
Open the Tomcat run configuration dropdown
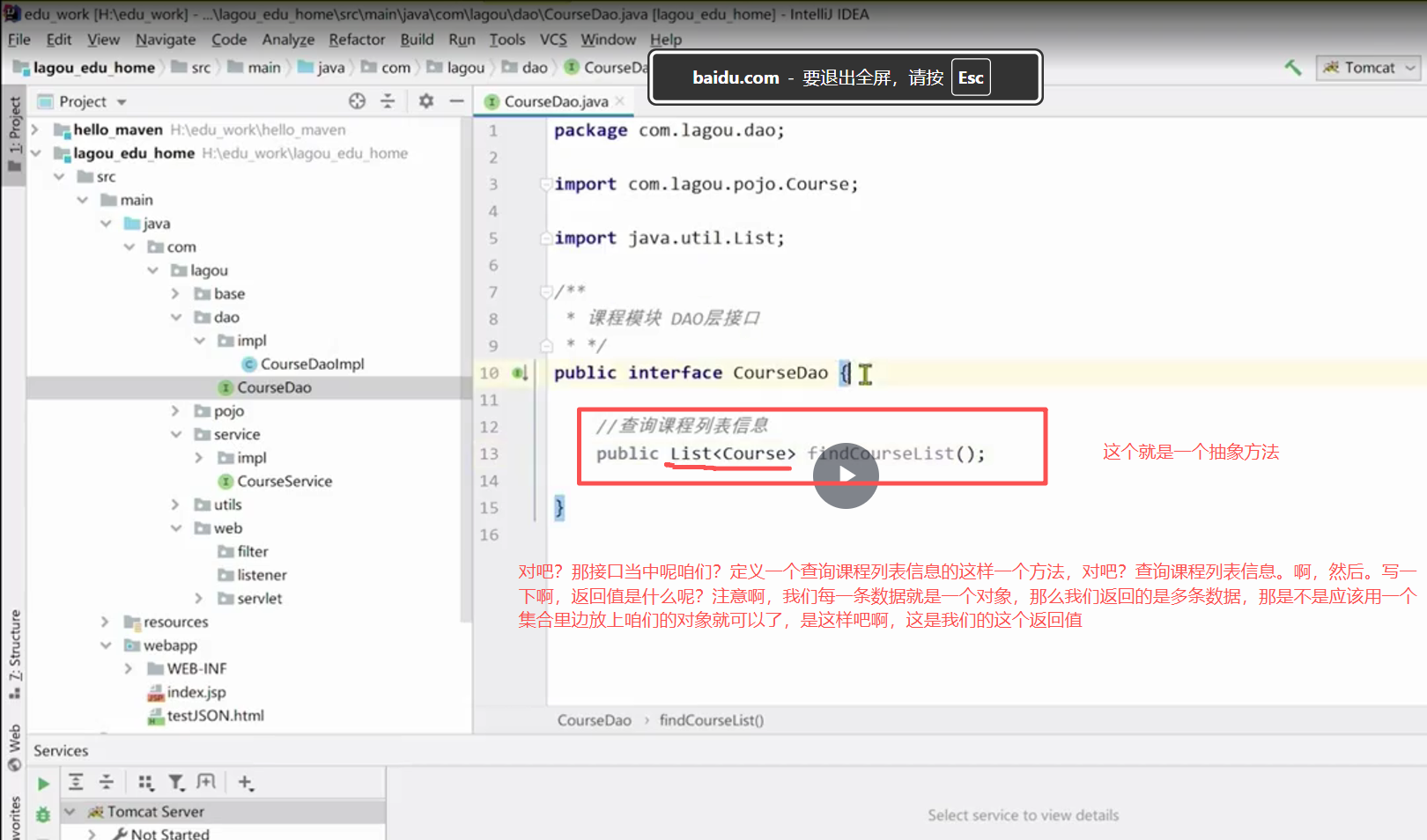coord(1369,68)
